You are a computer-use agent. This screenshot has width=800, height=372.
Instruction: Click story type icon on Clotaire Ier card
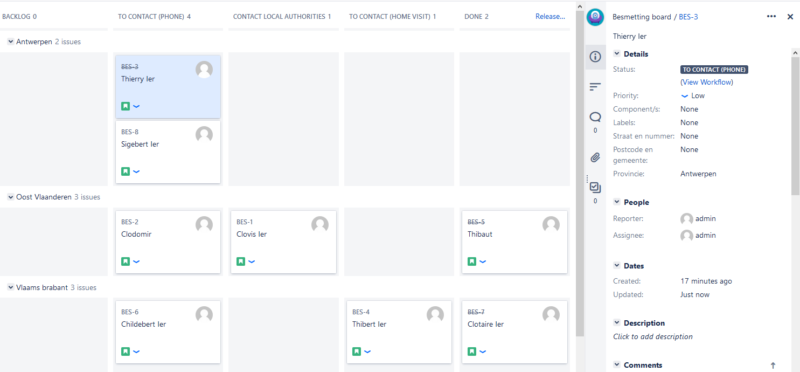472,351
